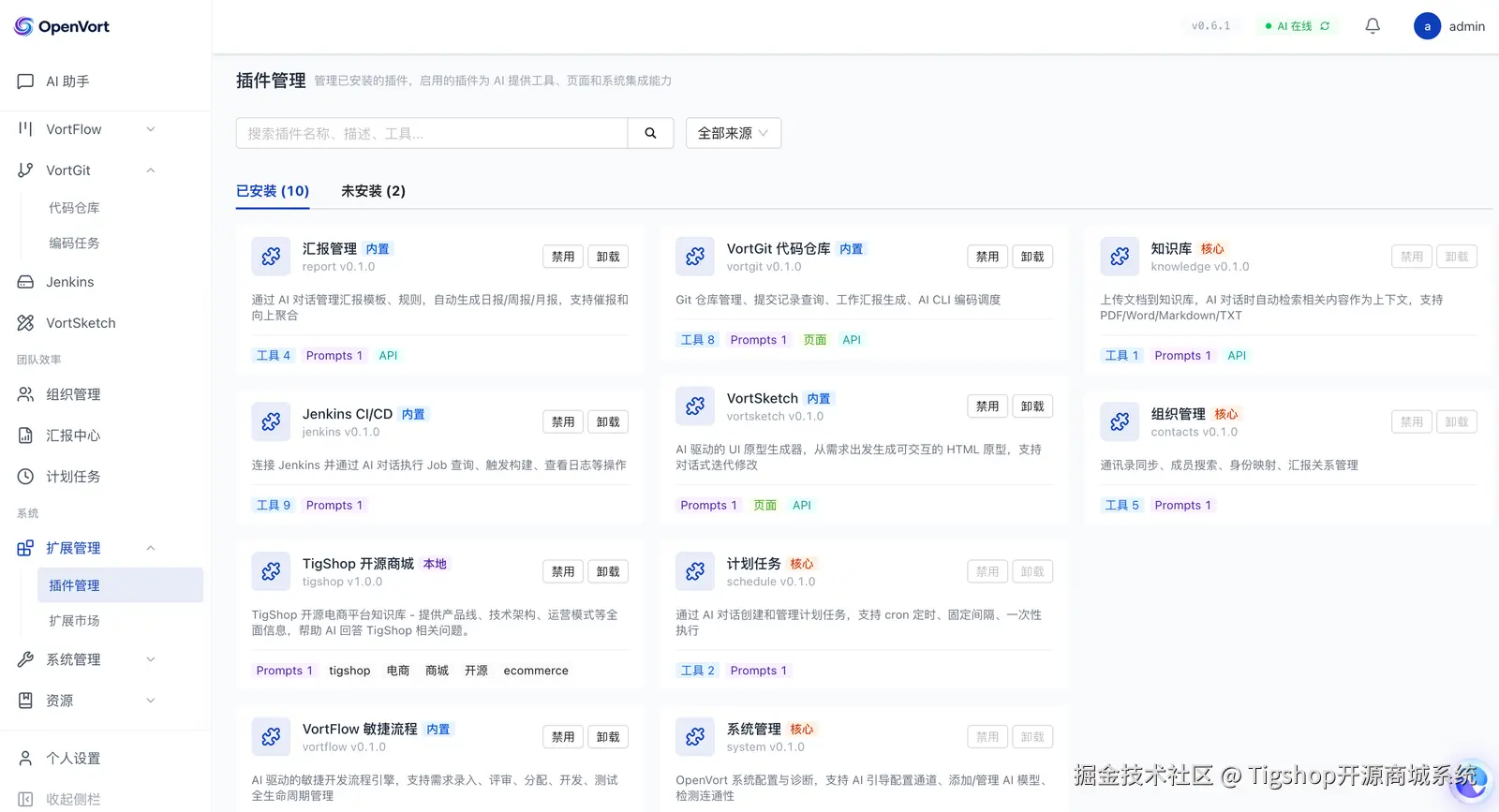Switch to the 已安装 (10) tab

273,191
